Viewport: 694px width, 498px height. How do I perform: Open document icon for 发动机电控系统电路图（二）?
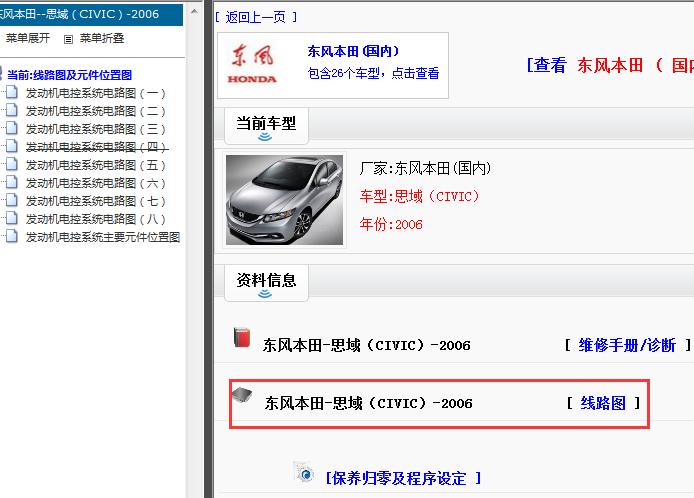(x=12, y=111)
